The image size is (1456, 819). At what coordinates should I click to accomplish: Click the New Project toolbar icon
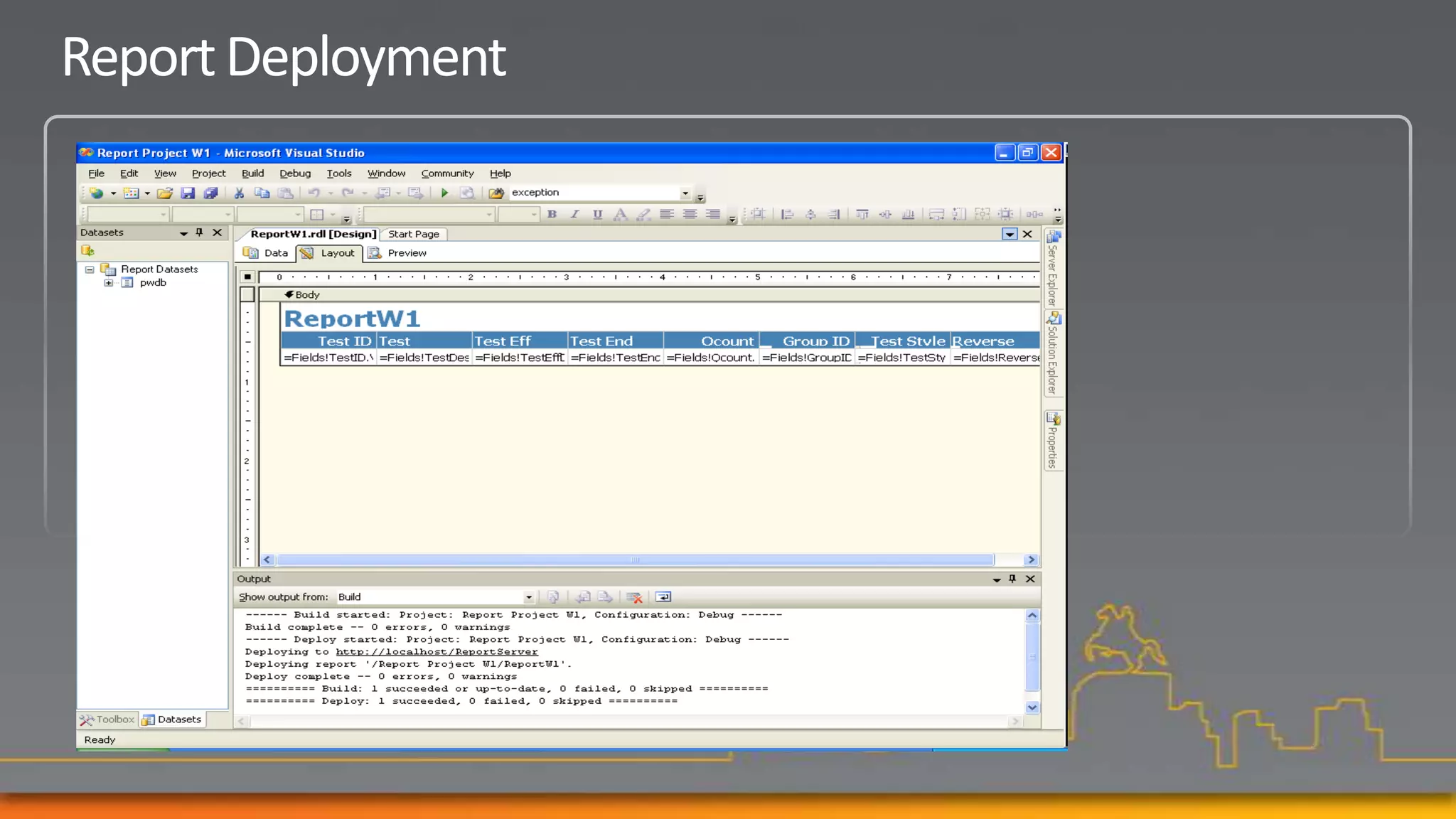click(x=96, y=193)
